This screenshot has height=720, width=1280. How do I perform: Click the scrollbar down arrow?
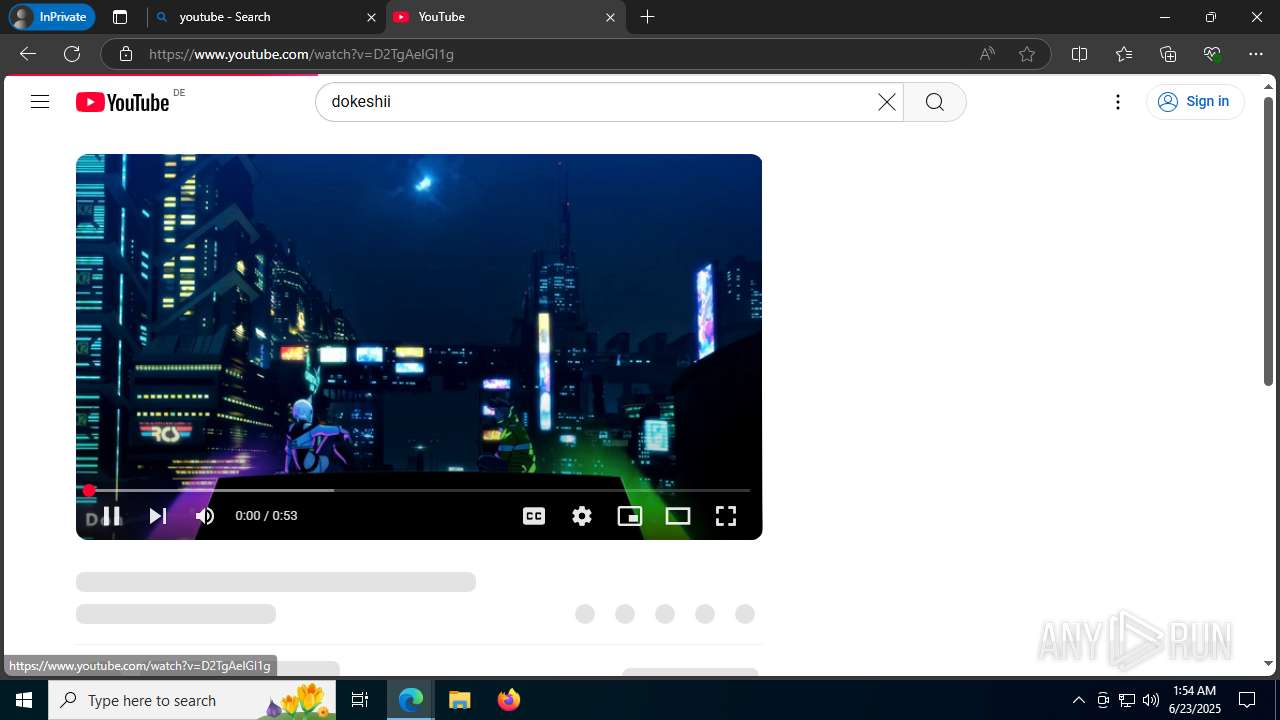click(1268, 664)
